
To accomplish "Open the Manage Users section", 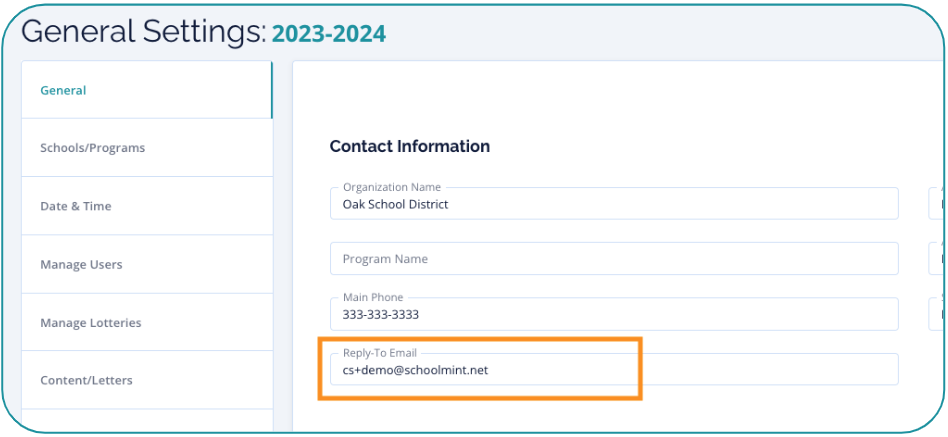I will click(x=81, y=264).
